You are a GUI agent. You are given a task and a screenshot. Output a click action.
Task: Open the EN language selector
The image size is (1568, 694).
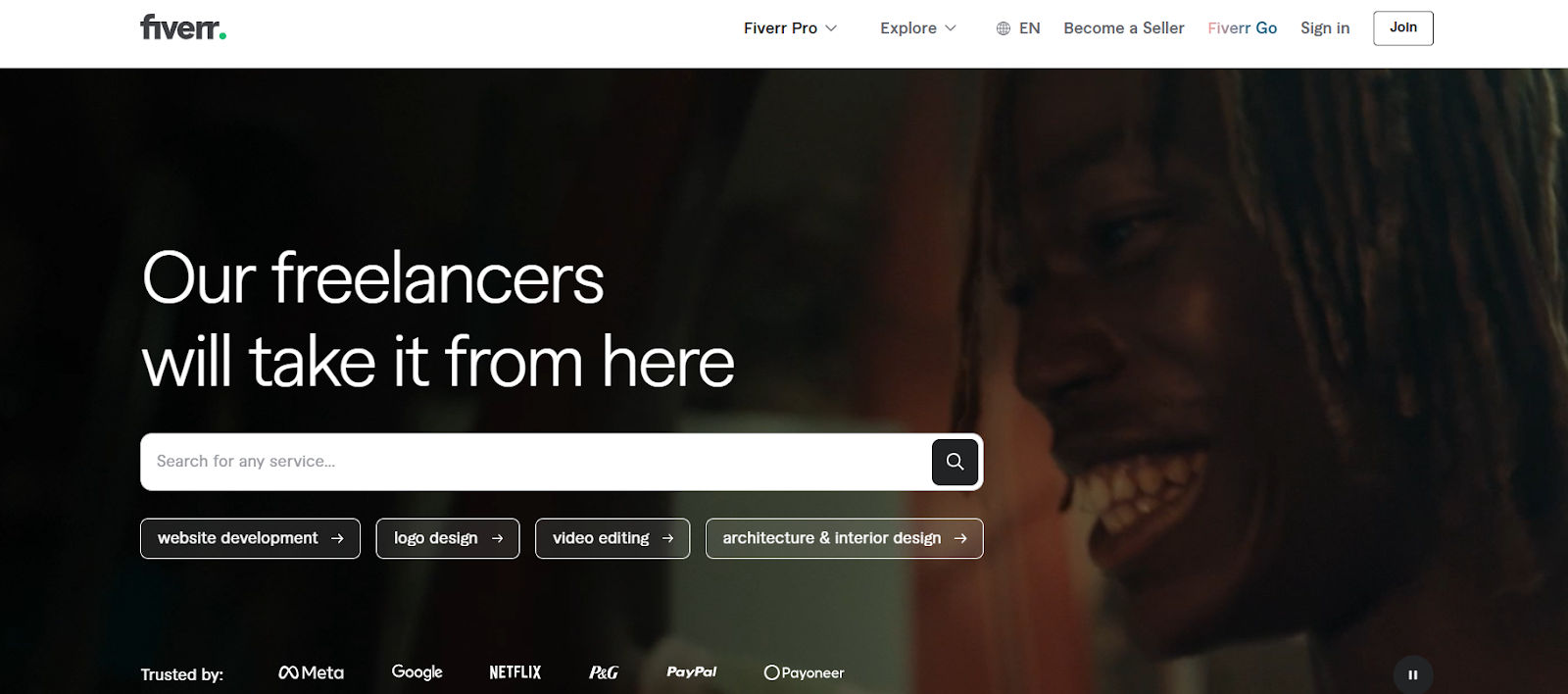click(x=1029, y=28)
